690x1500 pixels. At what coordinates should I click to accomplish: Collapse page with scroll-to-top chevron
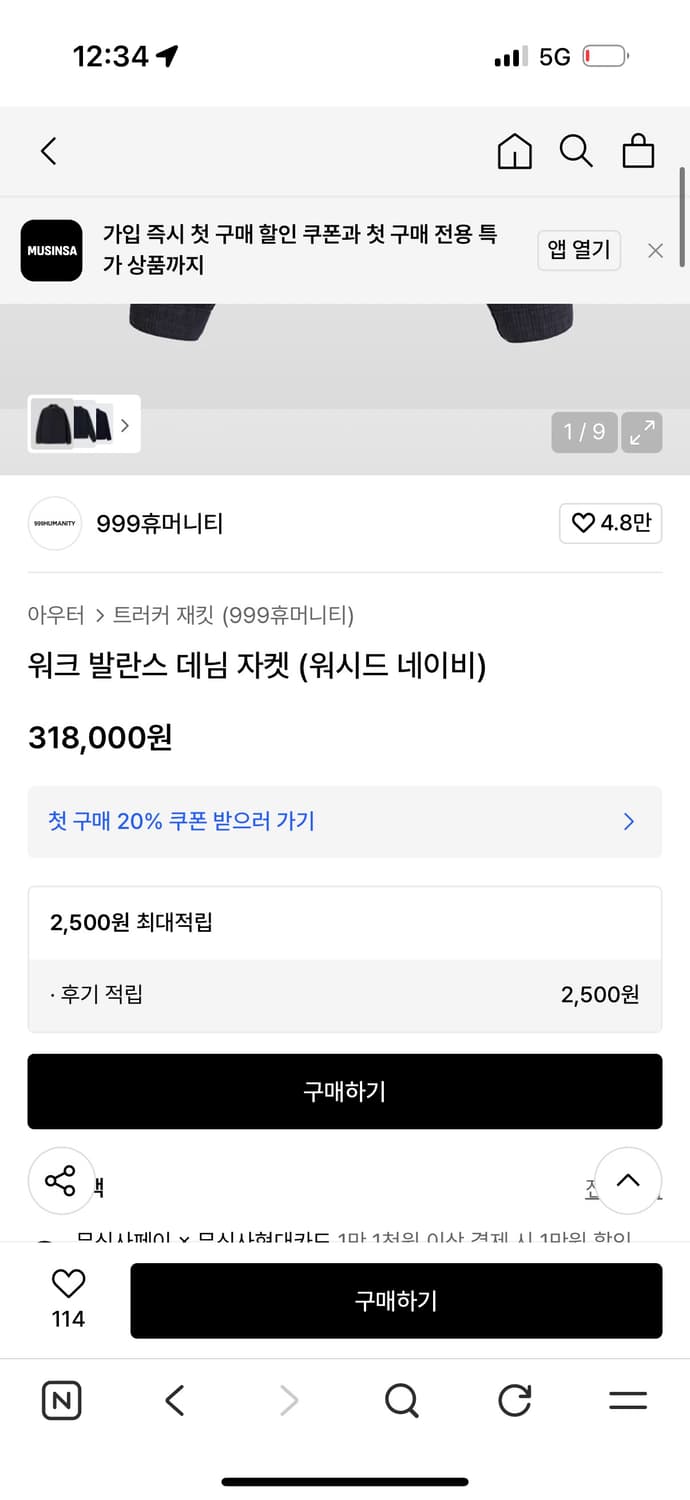coord(628,1181)
